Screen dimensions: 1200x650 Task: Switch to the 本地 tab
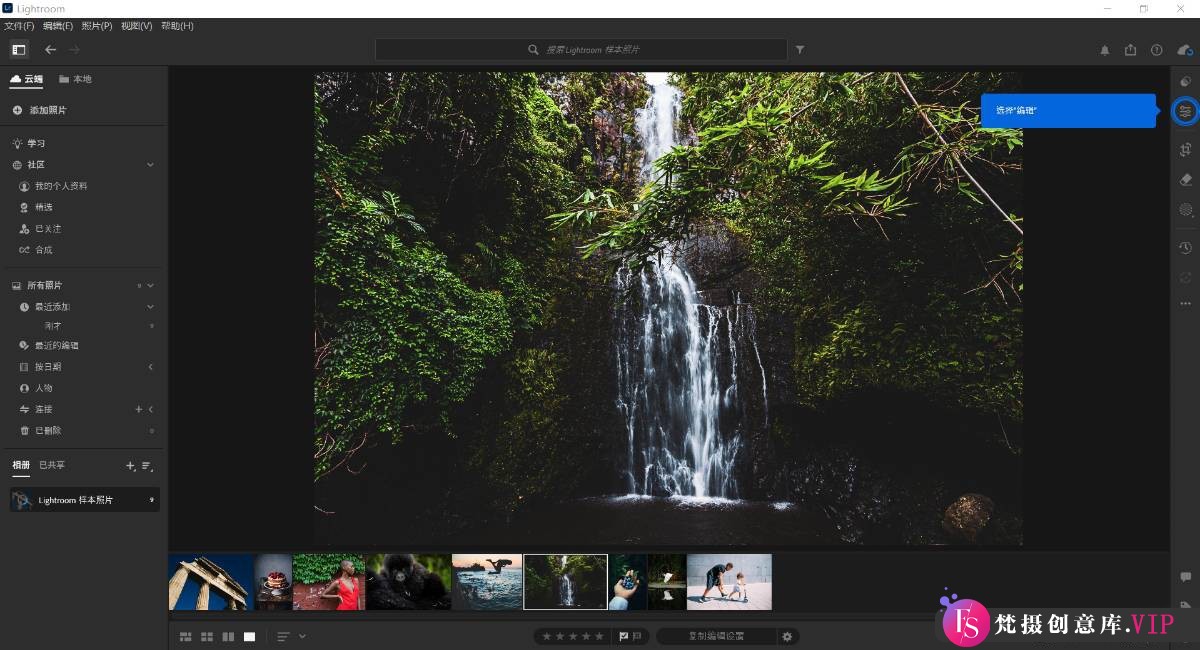click(x=75, y=79)
